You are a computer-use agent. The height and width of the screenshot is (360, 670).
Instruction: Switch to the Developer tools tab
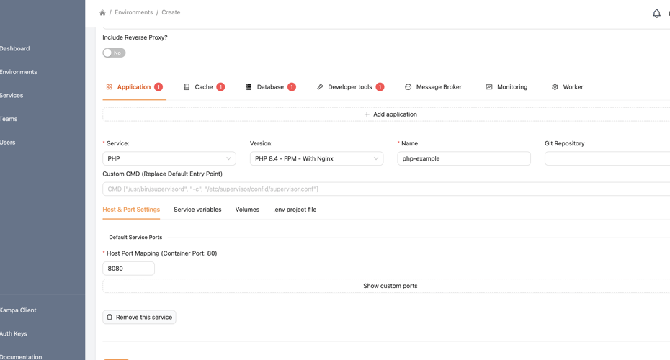pyautogui.click(x=350, y=87)
